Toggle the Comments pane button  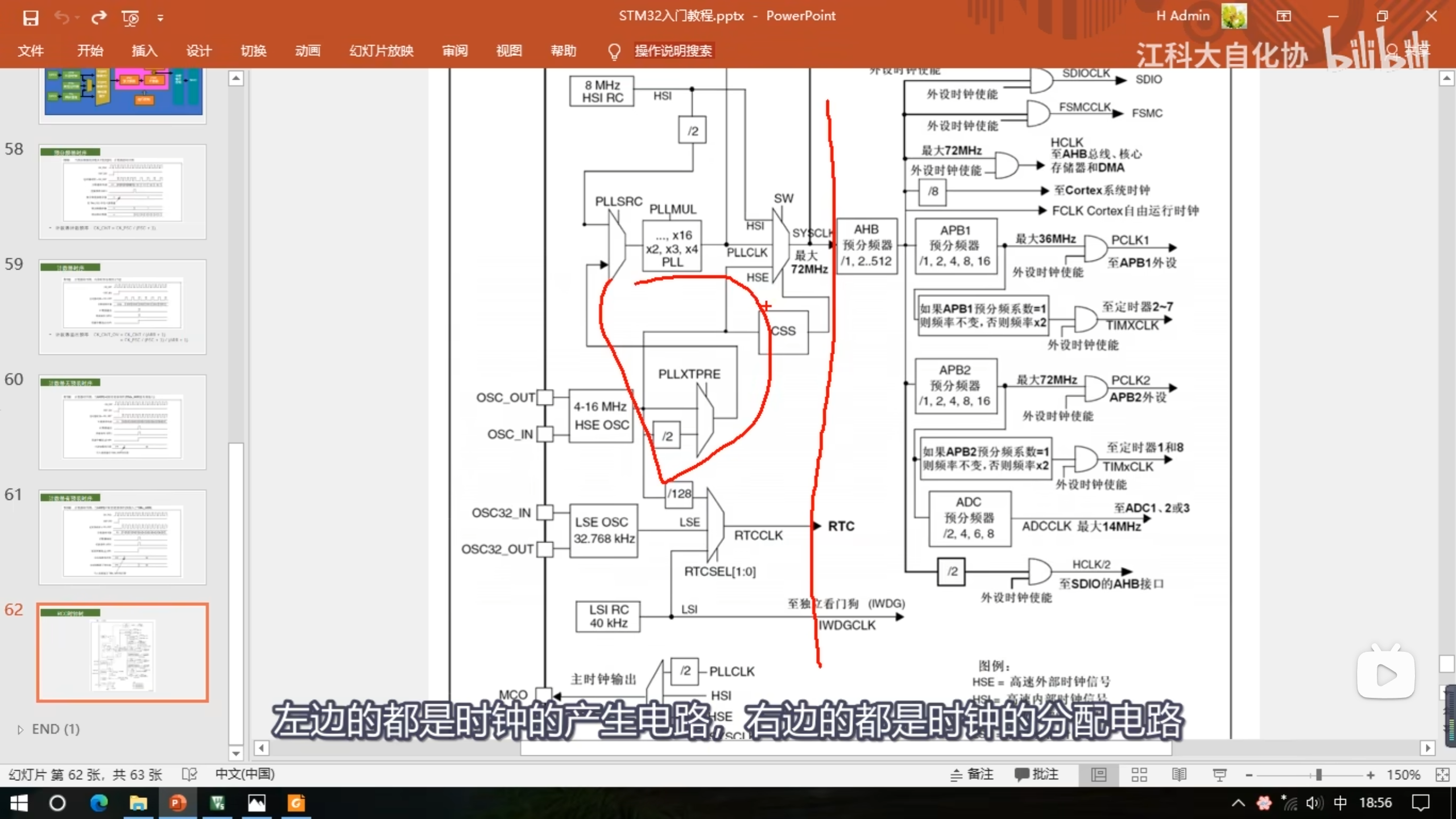(x=1036, y=775)
